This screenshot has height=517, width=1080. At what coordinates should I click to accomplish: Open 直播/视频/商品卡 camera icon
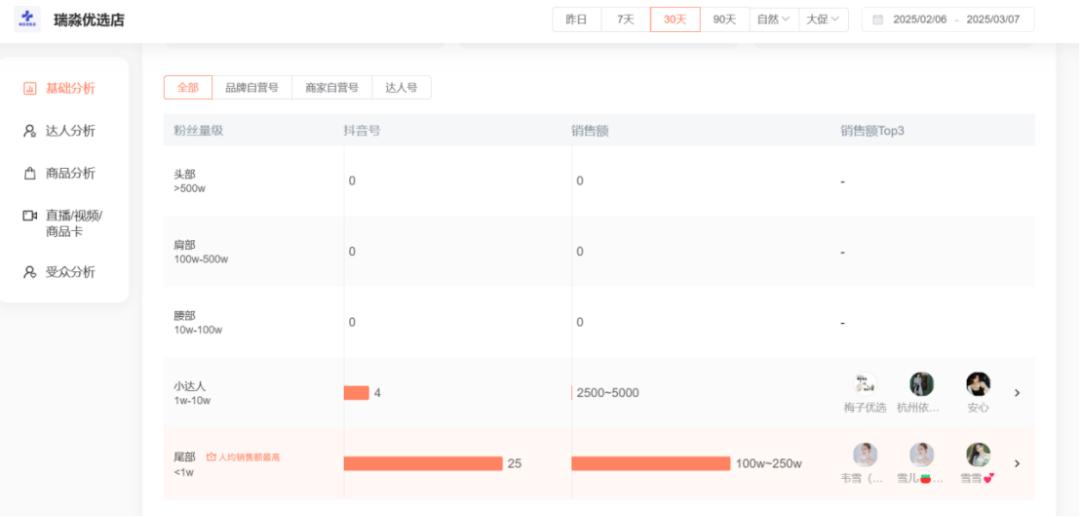[30, 215]
